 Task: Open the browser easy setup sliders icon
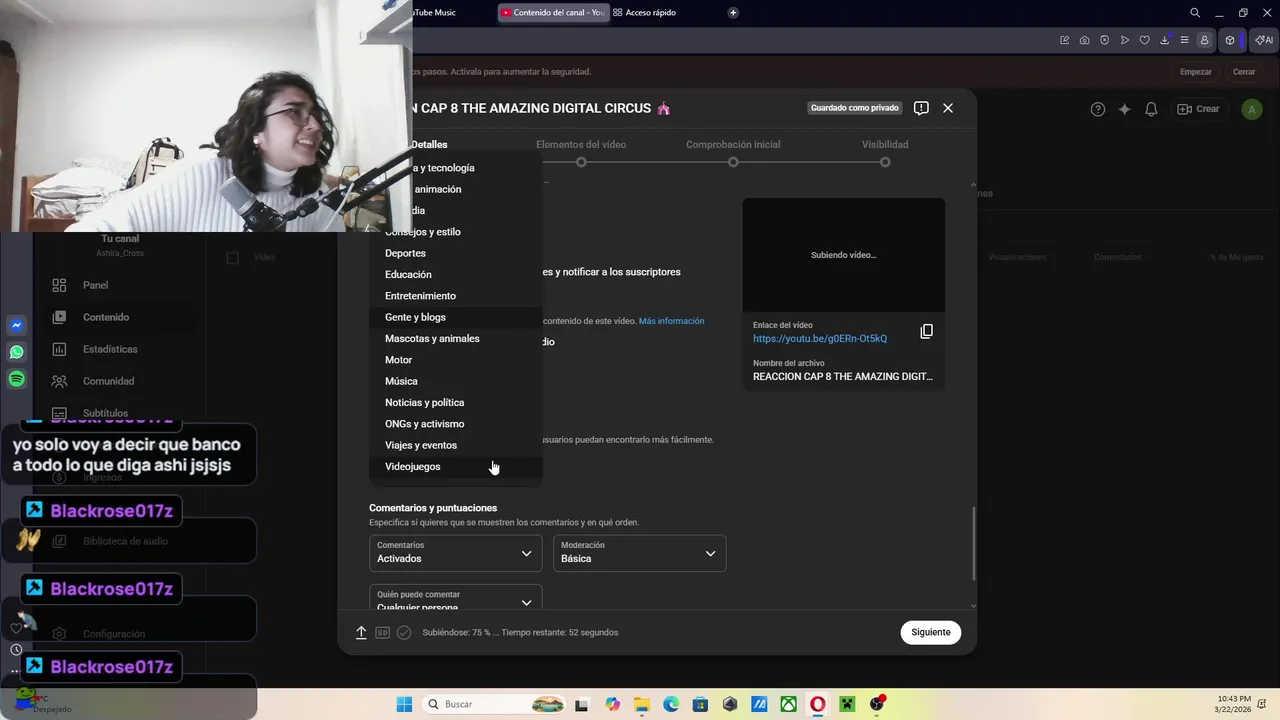[x=1184, y=40]
